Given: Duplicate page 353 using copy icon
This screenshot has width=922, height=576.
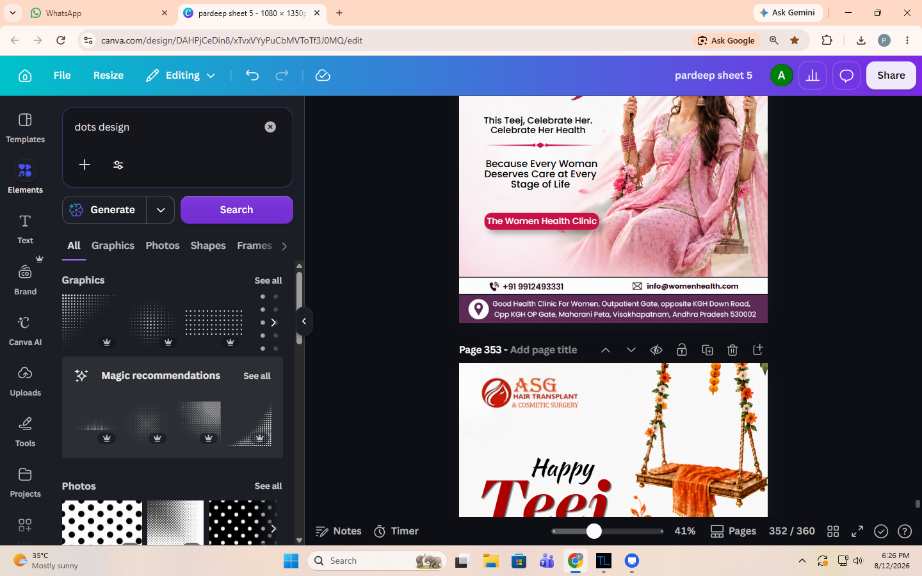Looking at the screenshot, I should [x=707, y=350].
